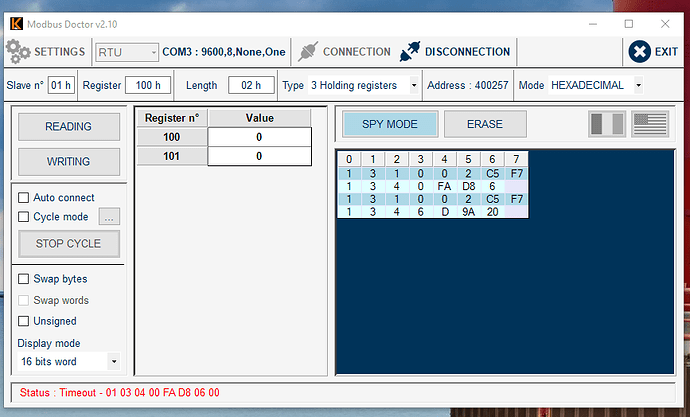Click the ERASE button
This screenshot has width=690, height=417.
485,124
